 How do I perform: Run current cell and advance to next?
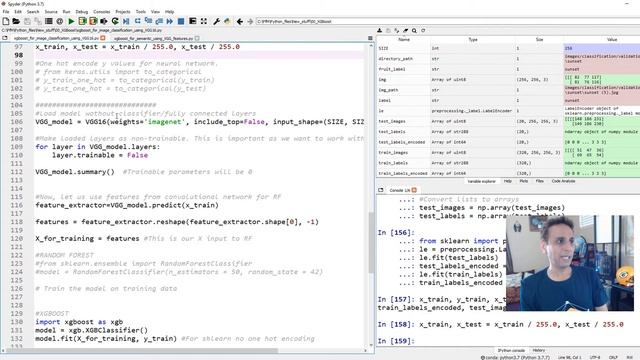point(93,21)
